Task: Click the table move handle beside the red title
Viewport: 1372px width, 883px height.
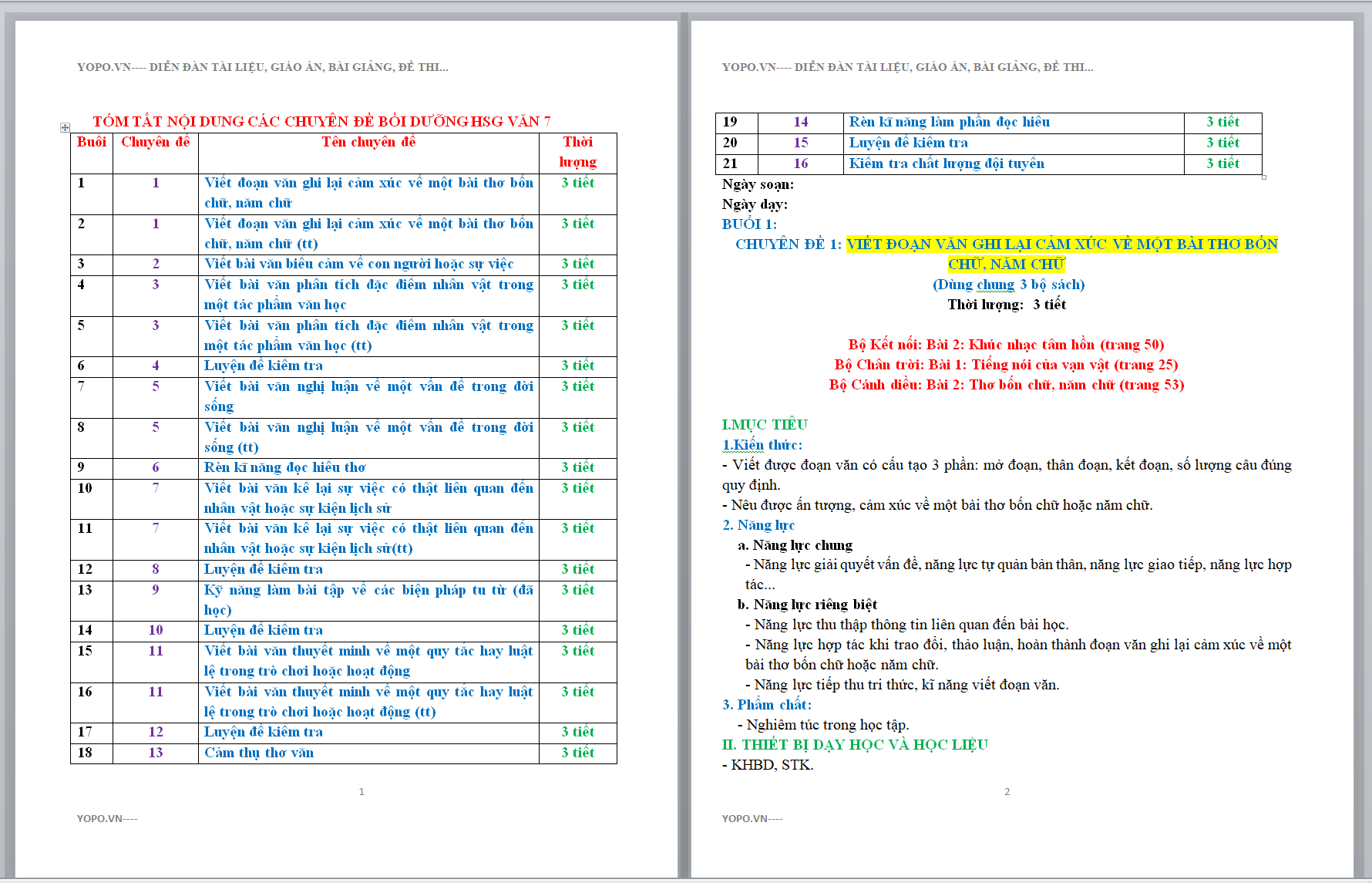Action: pyautogui.click(x=65, y=127)
